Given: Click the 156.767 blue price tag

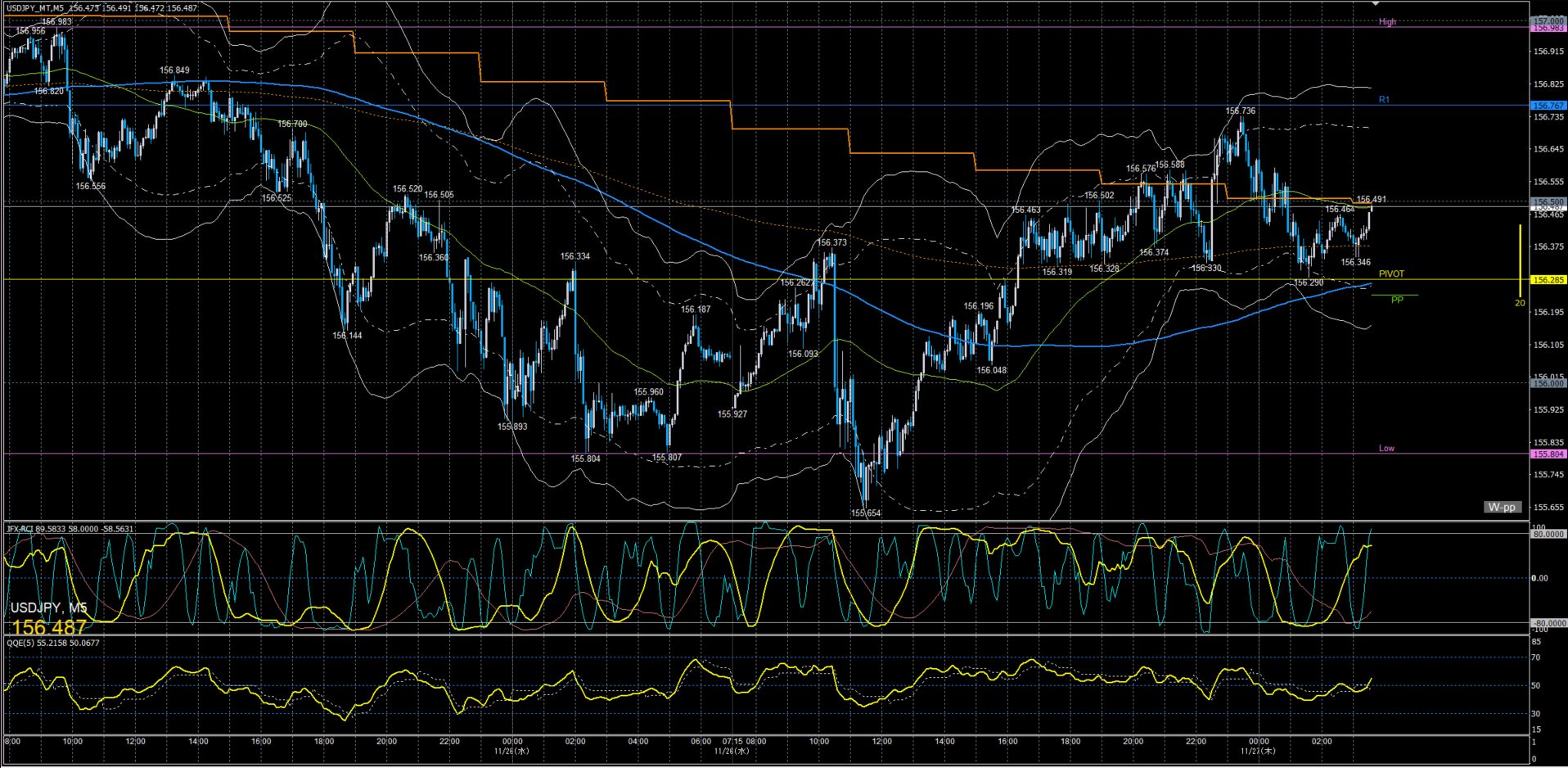Looking at the screenshot, I should [x=1548, y=106].
